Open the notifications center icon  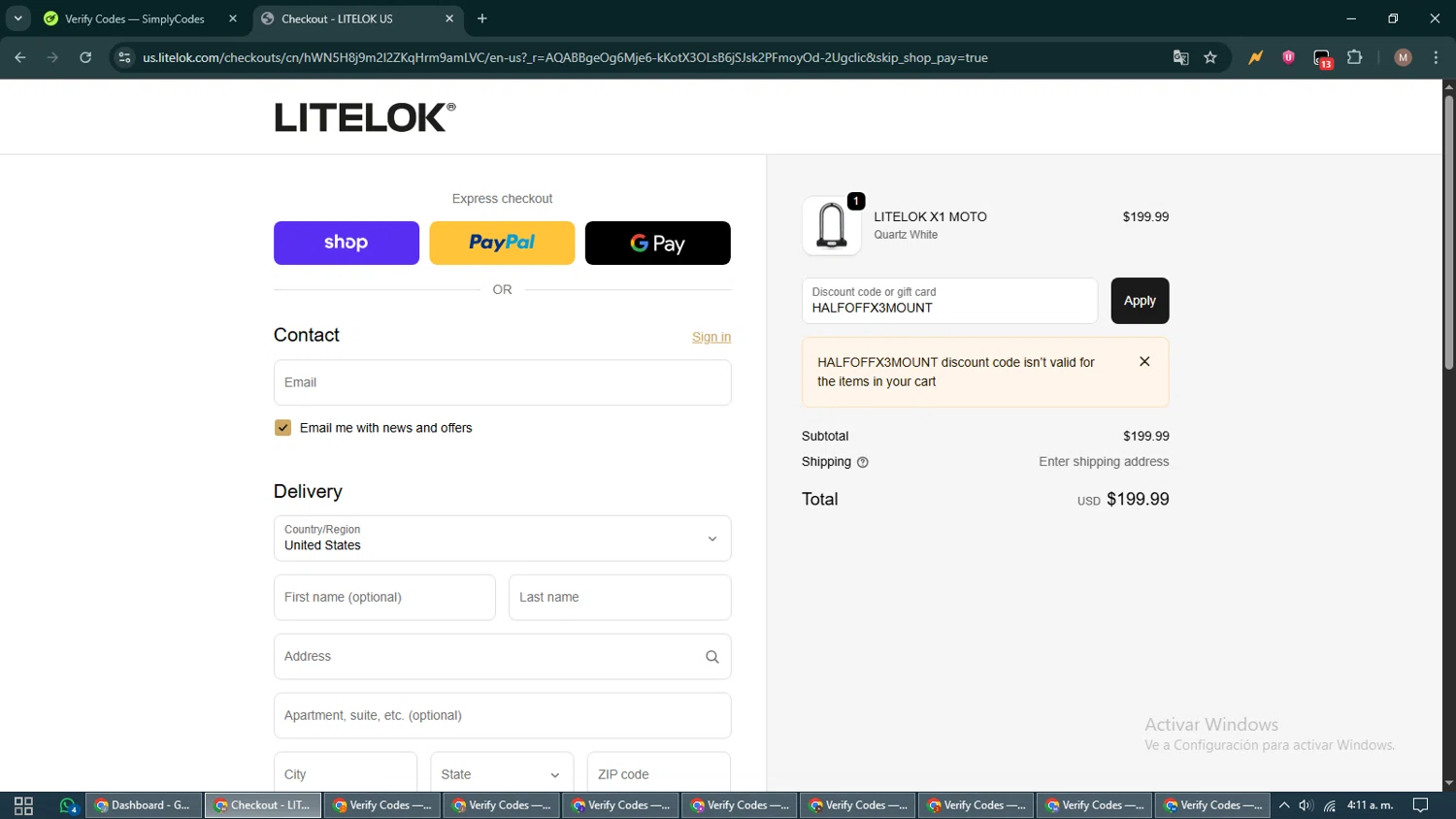click(1421, 805)
